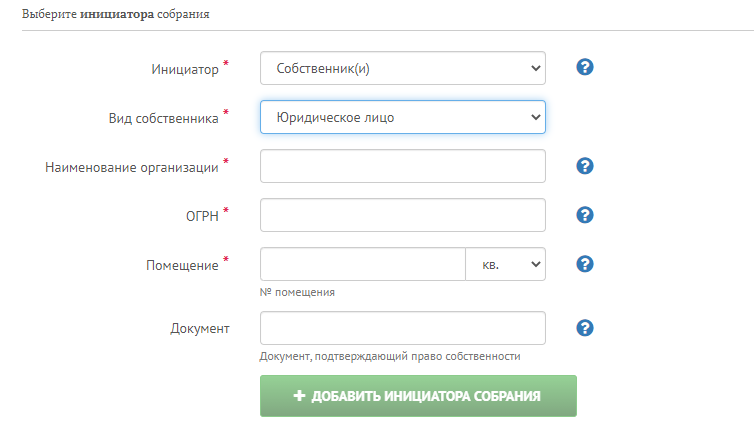Click the chevron arrow of Собственник(и) select
The width and height of the screenshot is (754, 423).
point(536,68)
